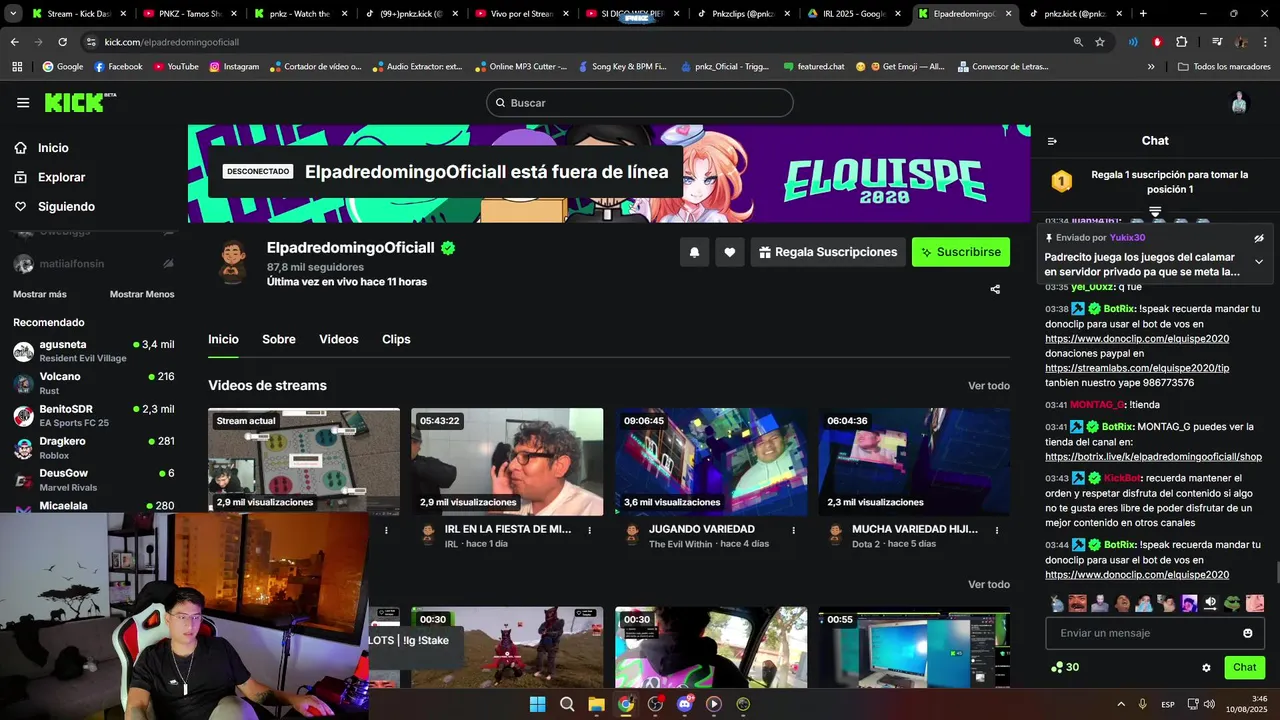1280x720 pixels.
Task: Open chat settings gear icon
Action: [1206, 668]
